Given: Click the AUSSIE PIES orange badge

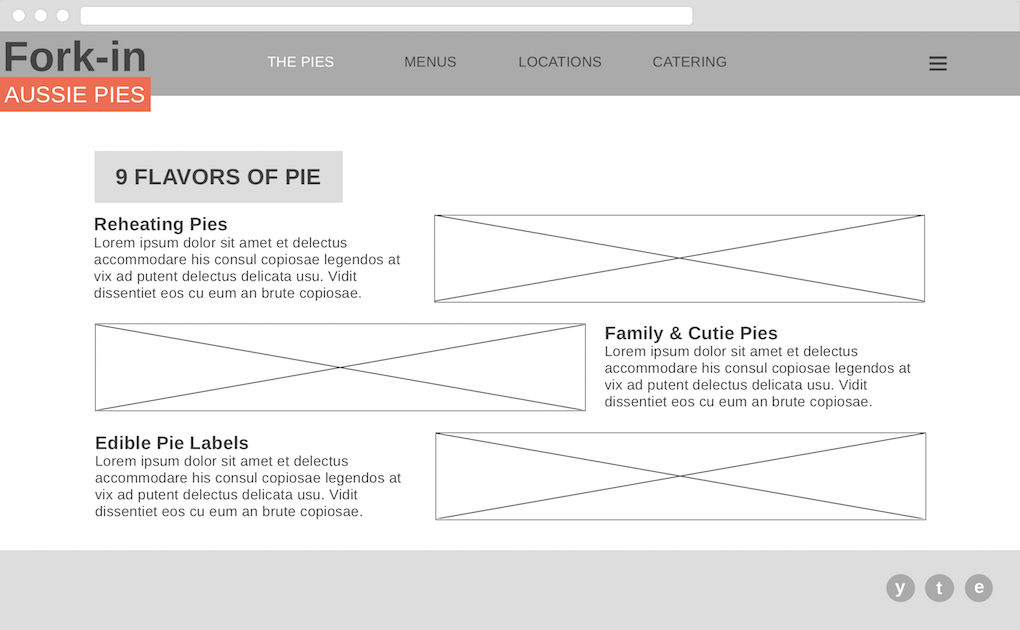Looking at the screenshot, I should (x=75, y=95).
